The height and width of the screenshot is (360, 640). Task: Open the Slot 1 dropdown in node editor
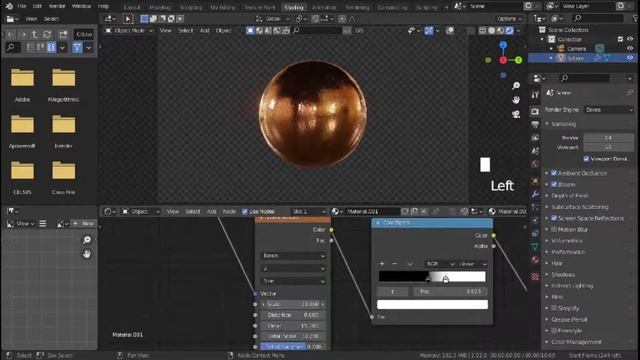click(x=309, y=211)
